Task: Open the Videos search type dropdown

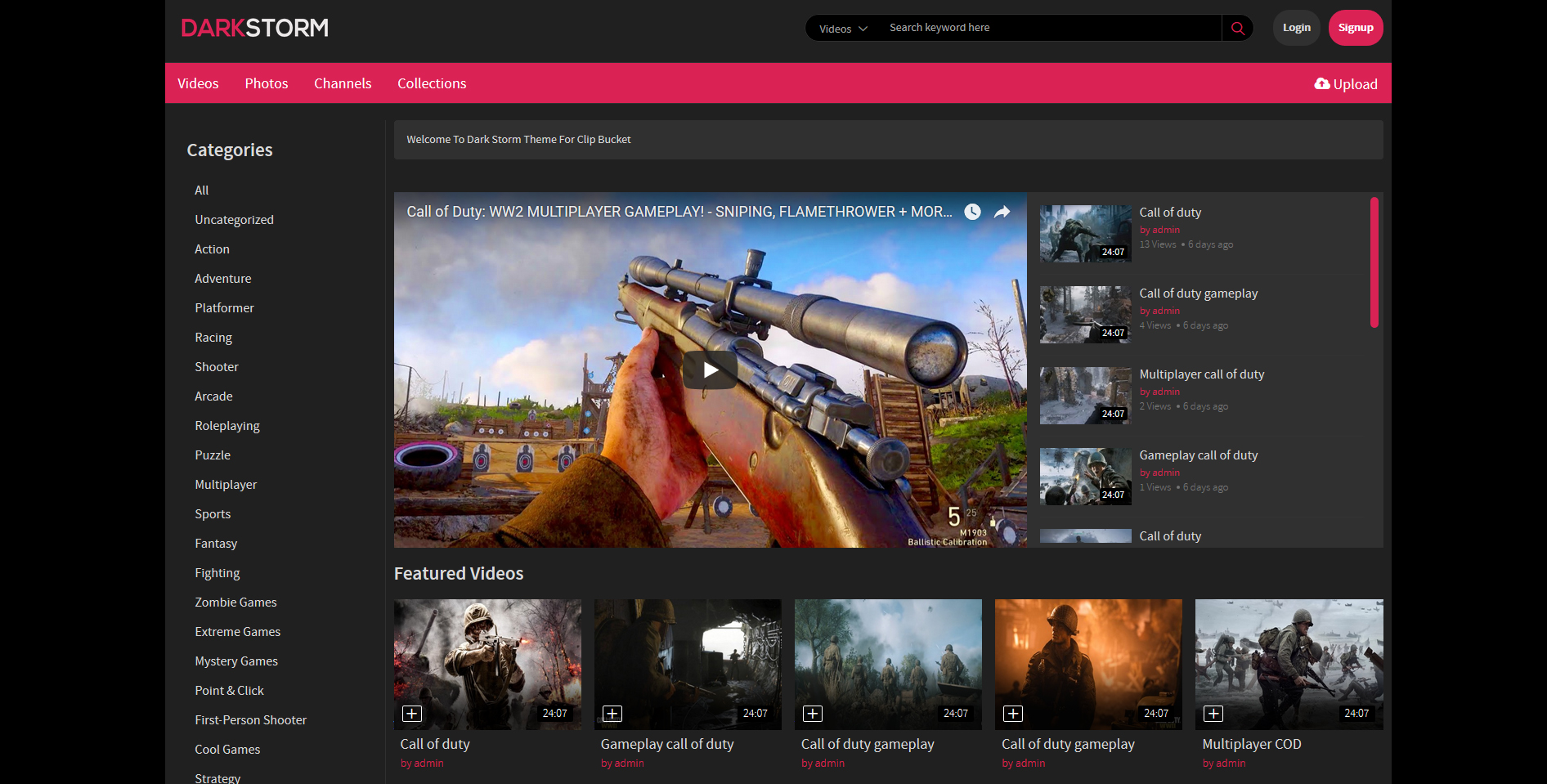Action: pos(843,28)
